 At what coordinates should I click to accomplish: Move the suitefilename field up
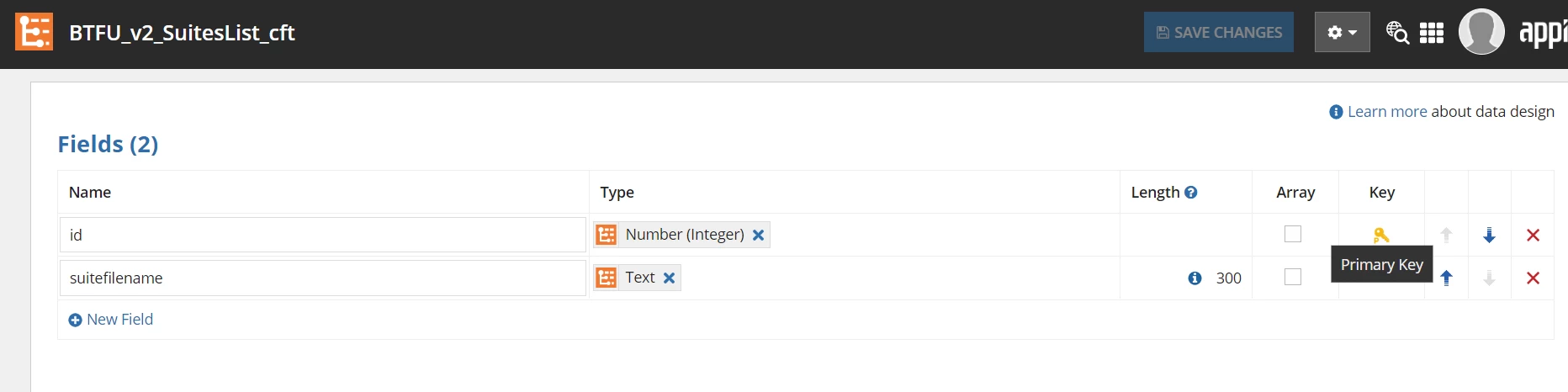(1447, 278)
